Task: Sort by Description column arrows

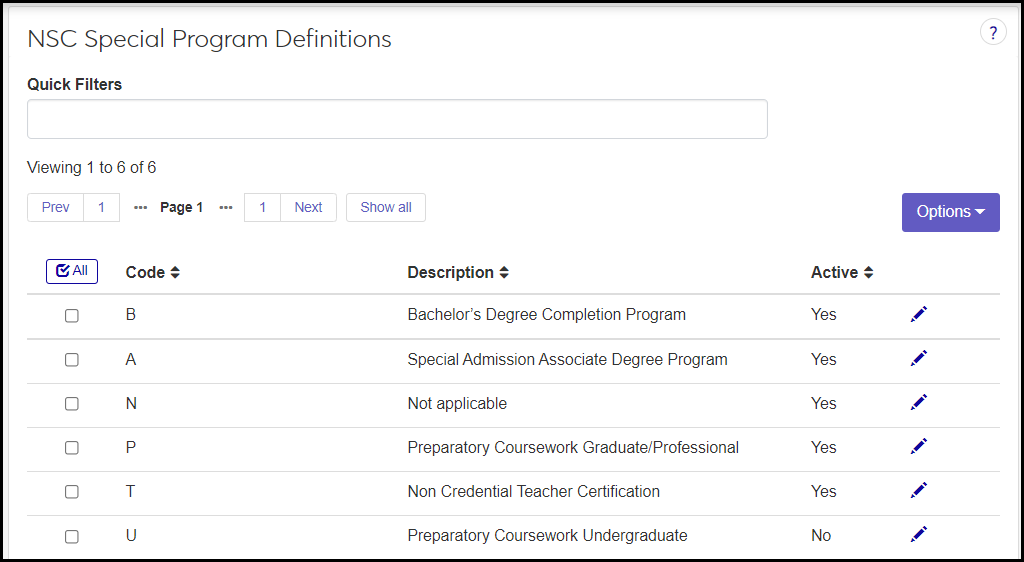Action: point(504,273)
